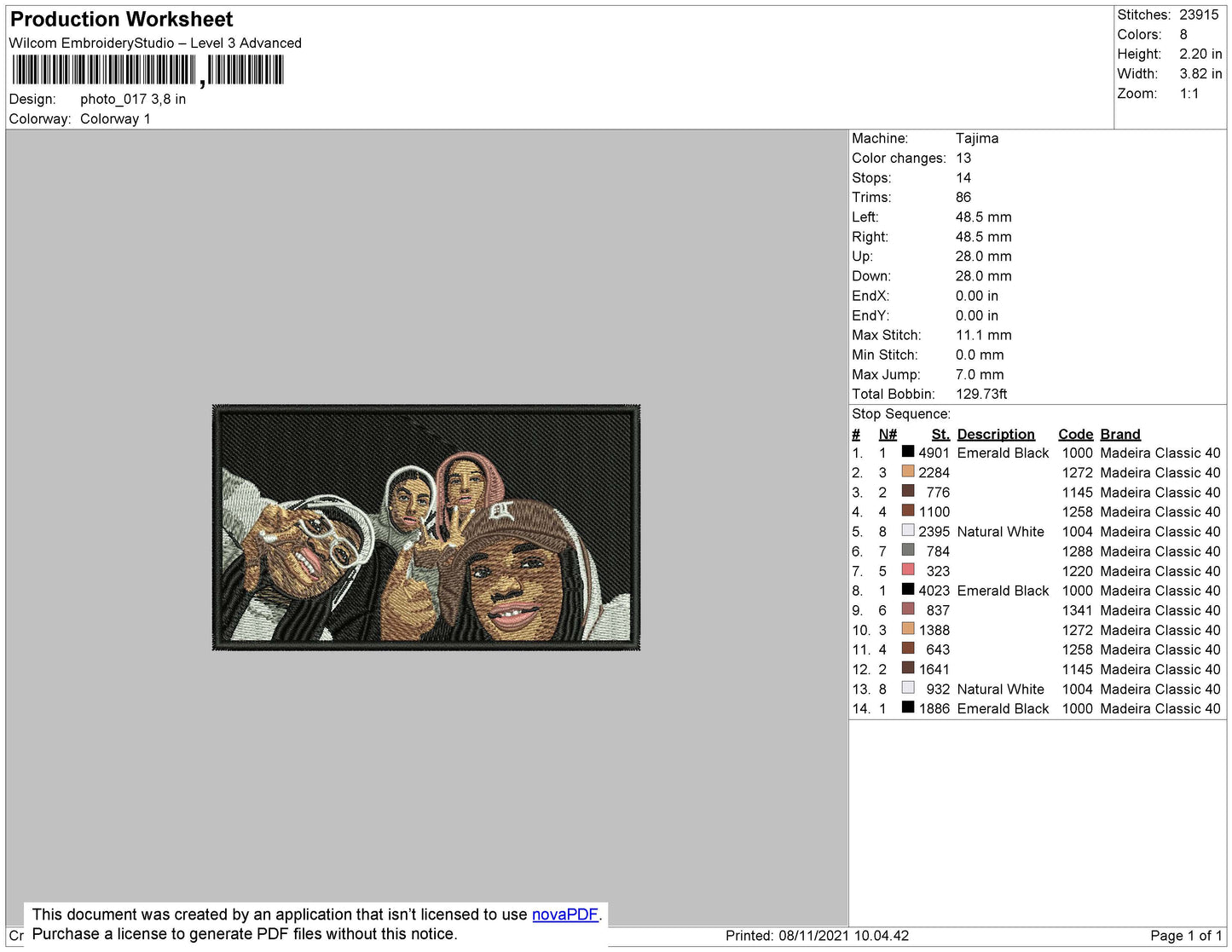Click the Max Stitch value '11.1 mm'
1232x952 pixels.
click(983, 335)
